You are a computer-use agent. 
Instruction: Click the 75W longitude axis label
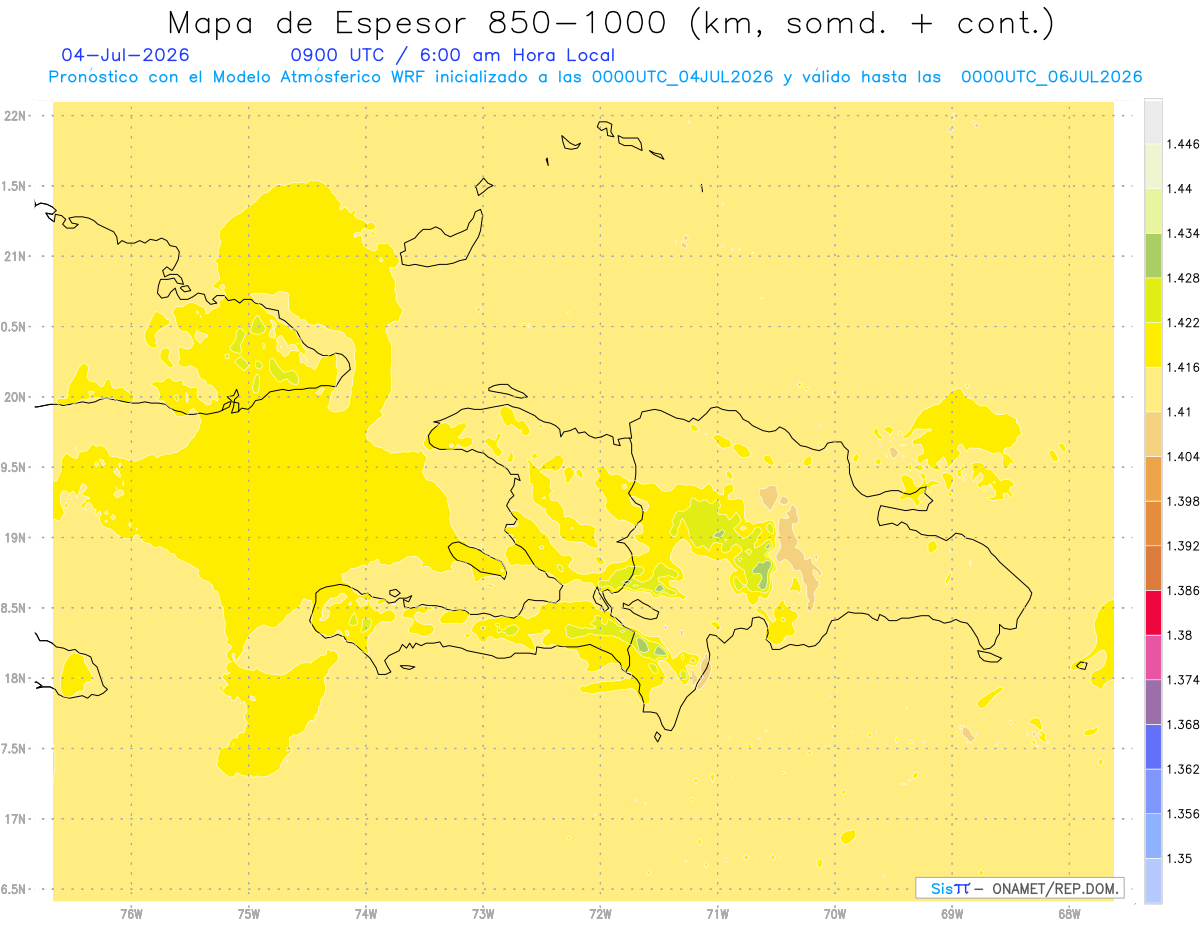click(x=249, y=914)
